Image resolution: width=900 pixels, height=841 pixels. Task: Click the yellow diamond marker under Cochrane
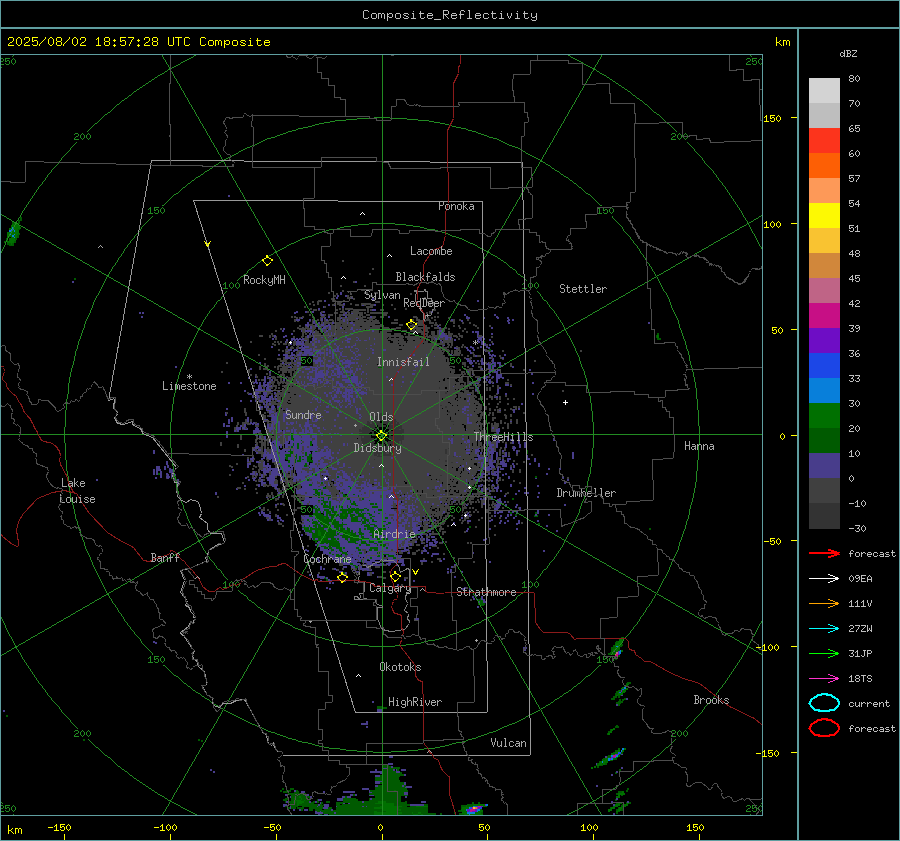pyautogui.click(x=343, y=577)
